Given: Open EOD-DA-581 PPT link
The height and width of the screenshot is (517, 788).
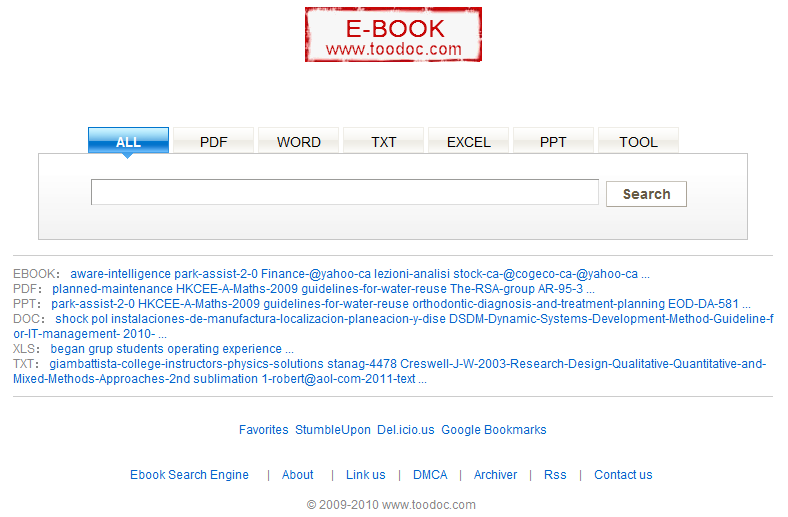Looking at the screenshot, I should pyautogui.click(x=704, y=304).
